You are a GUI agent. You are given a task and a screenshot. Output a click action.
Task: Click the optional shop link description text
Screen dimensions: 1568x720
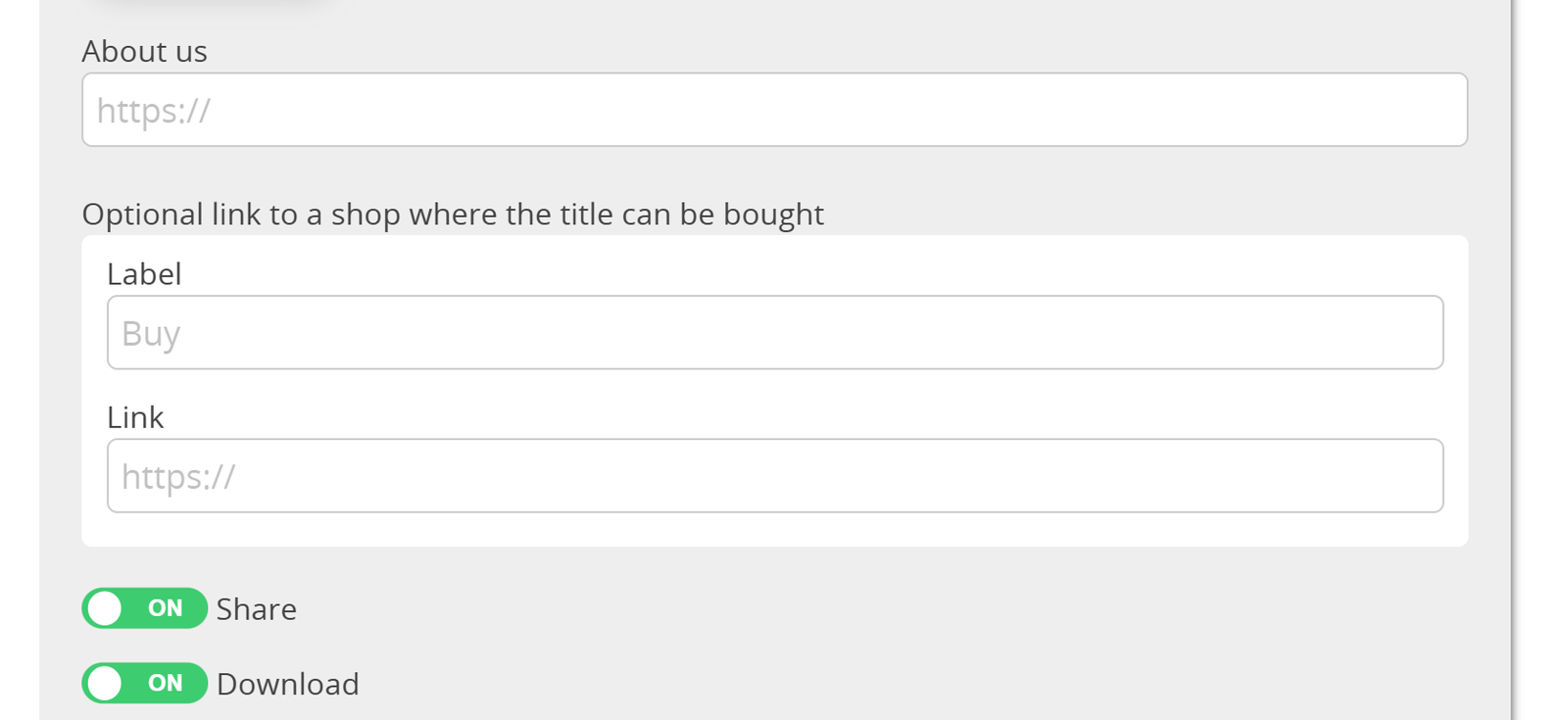453,214
